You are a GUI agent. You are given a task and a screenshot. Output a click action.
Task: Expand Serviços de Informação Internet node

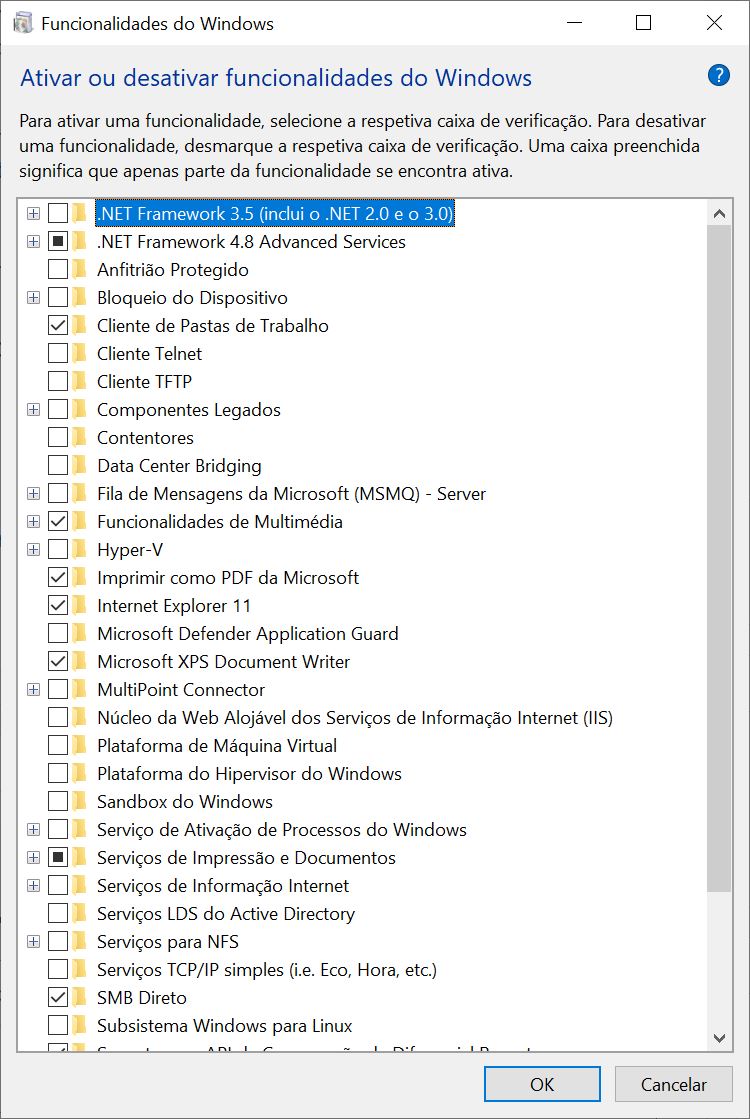33,886
